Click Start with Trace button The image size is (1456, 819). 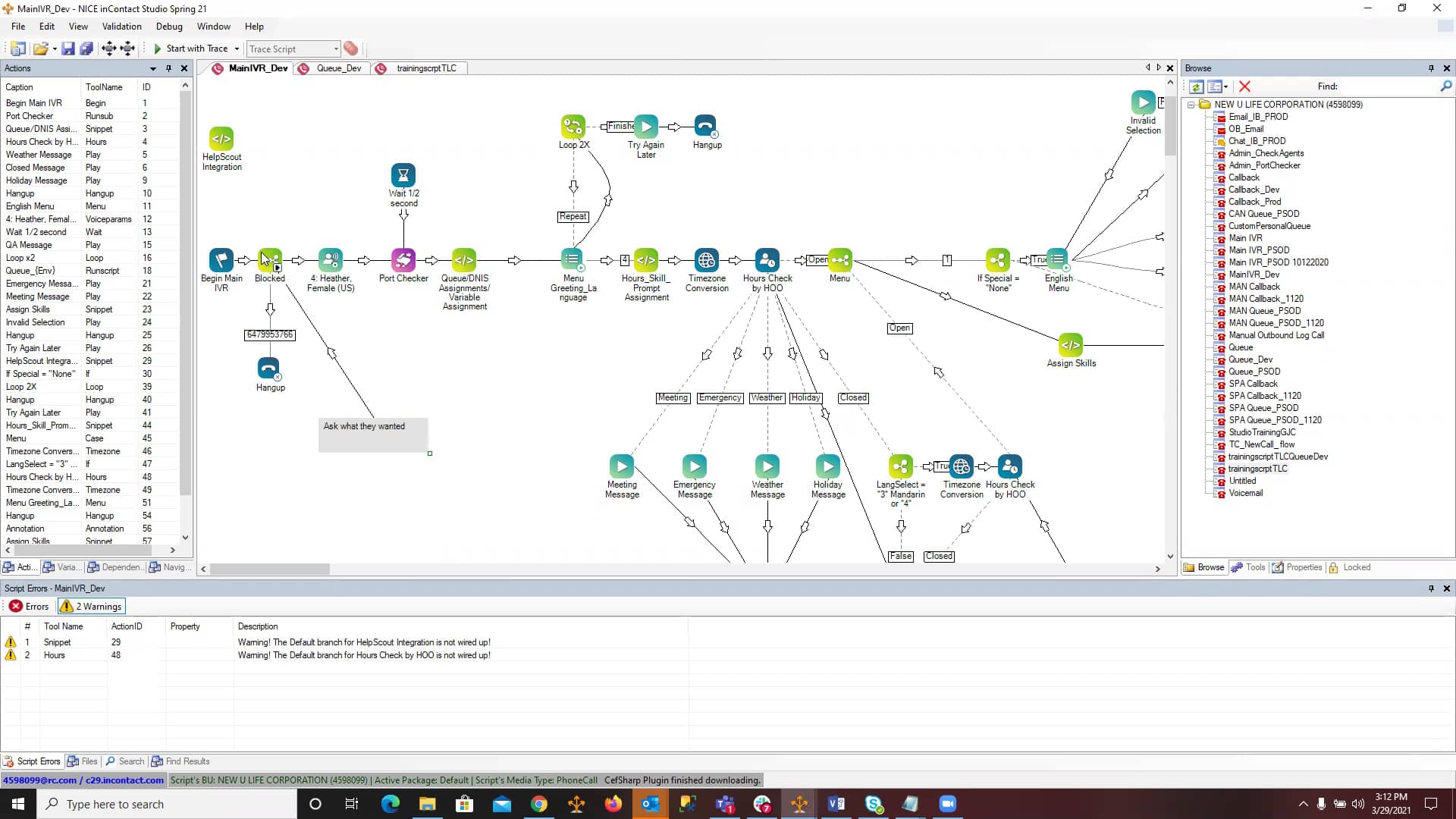(190, 49)
